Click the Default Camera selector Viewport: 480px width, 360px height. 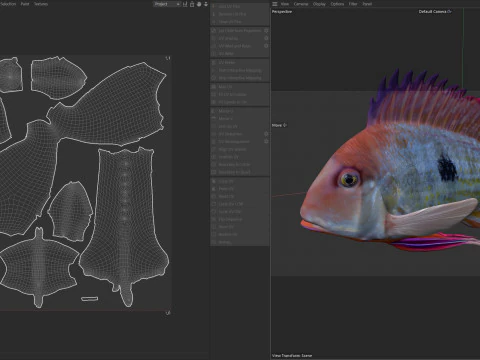coord(435,12)
